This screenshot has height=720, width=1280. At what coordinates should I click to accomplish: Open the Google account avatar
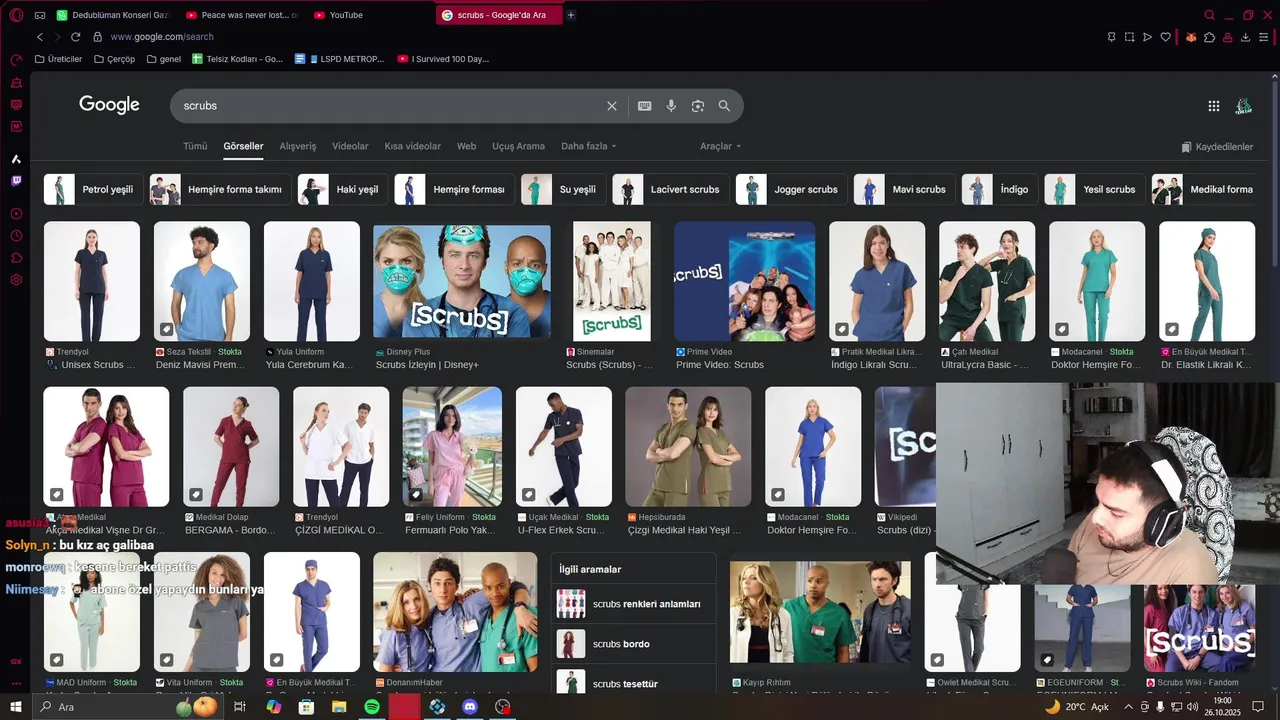point(1244,106)
